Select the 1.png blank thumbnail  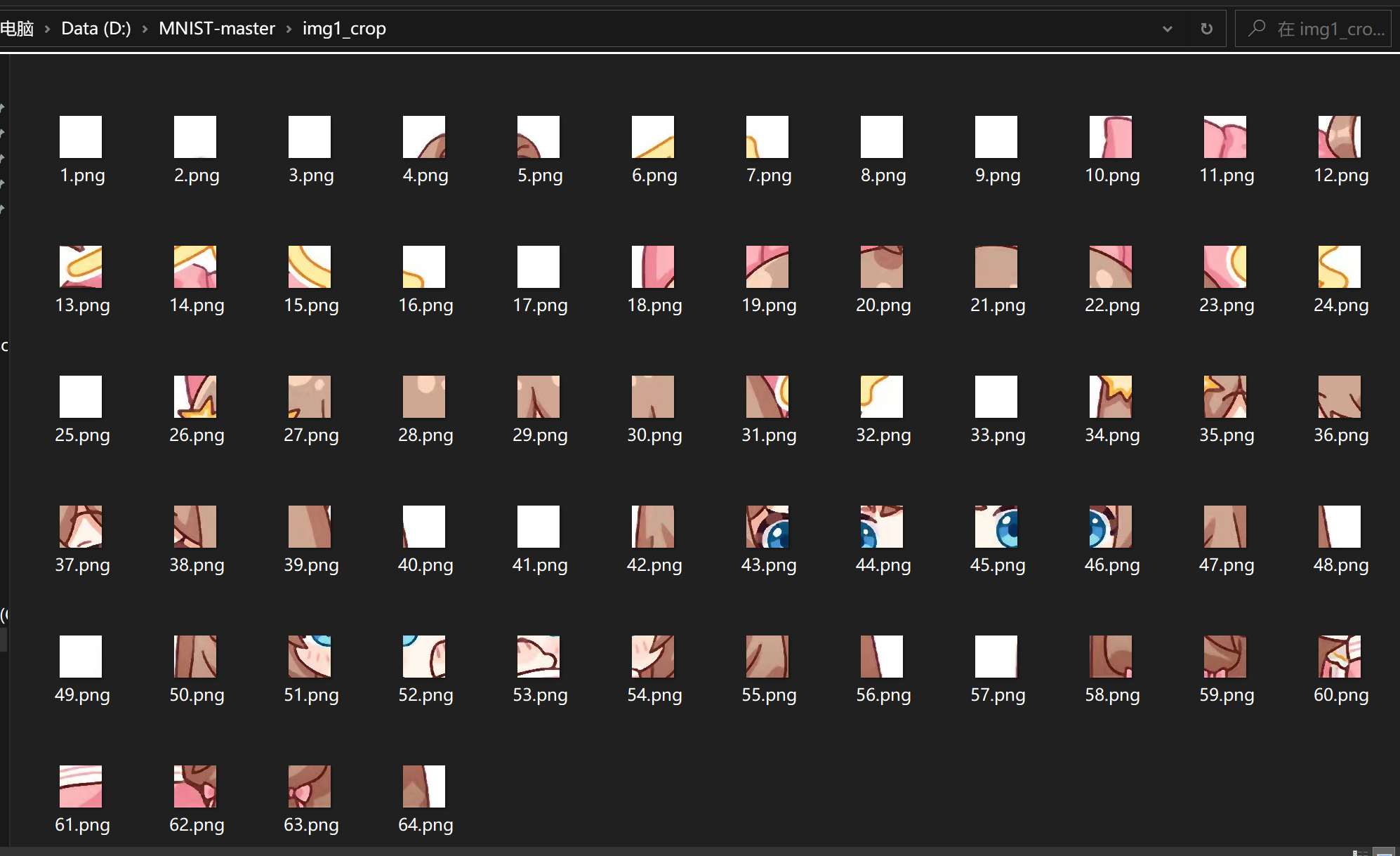pyautogui.click(x=81, y=137)
